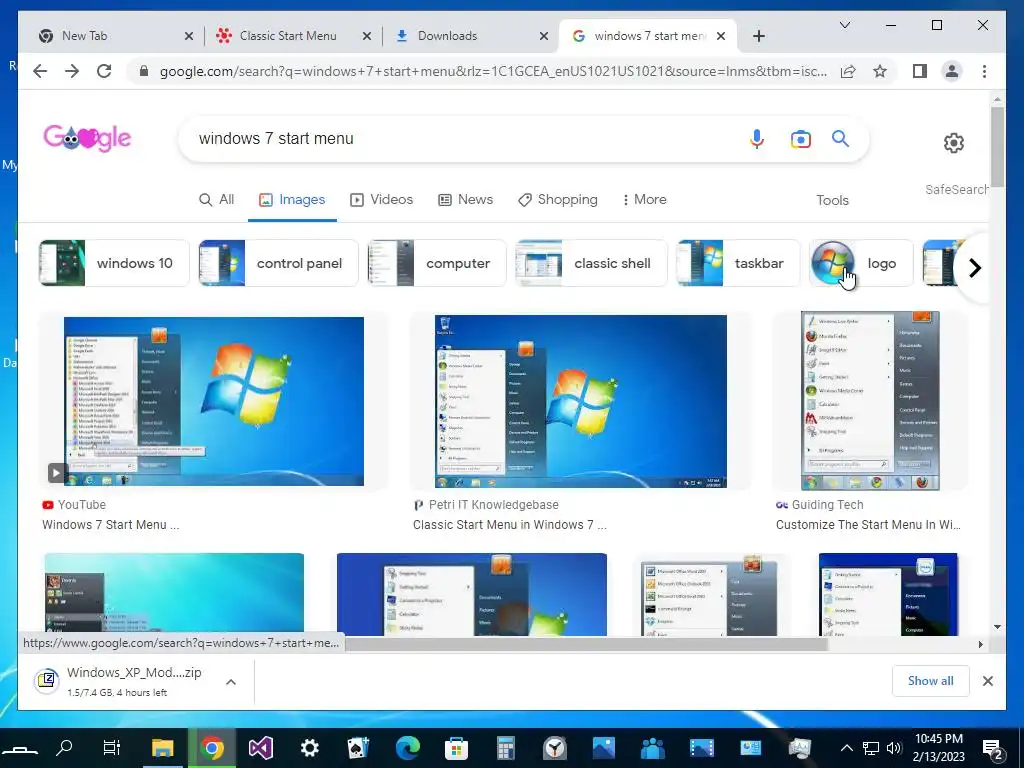Select the Shopping search filter
This screenshot has width=1024, height=768.
(558, 200)
